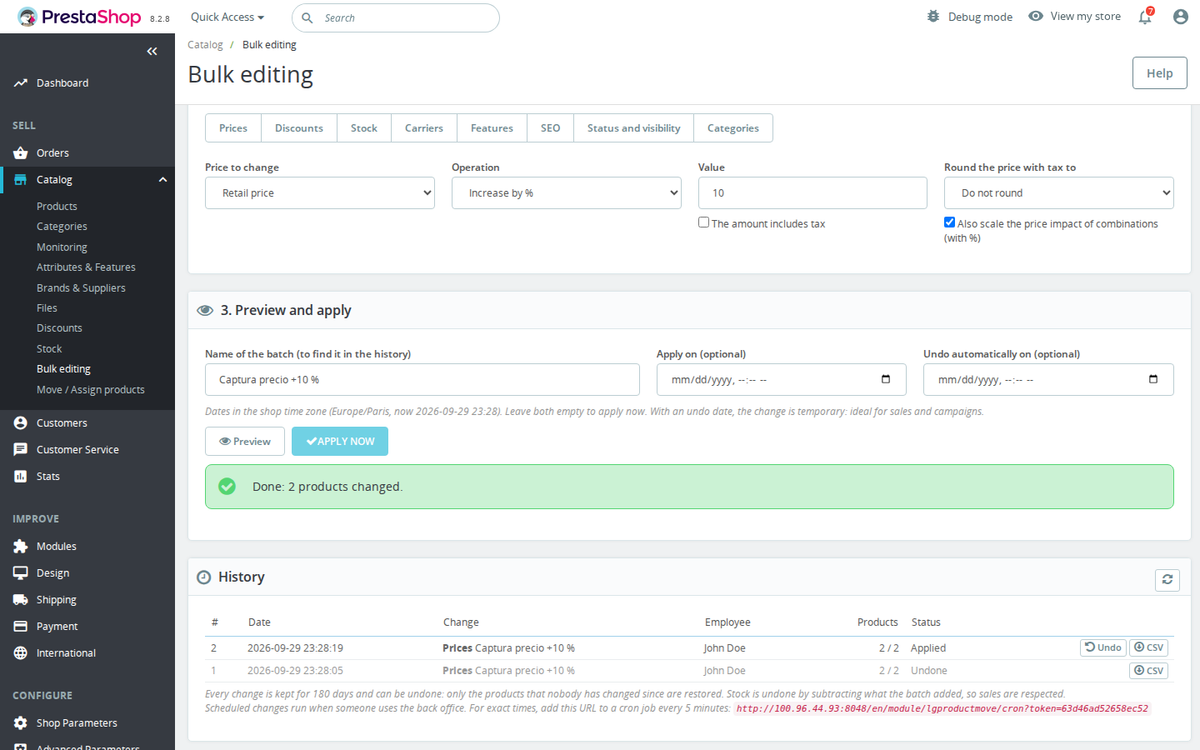Click the date 2026-09-29 23:28:05
The height and width of the screenshot is (750, 1200).
click(295, 671)
